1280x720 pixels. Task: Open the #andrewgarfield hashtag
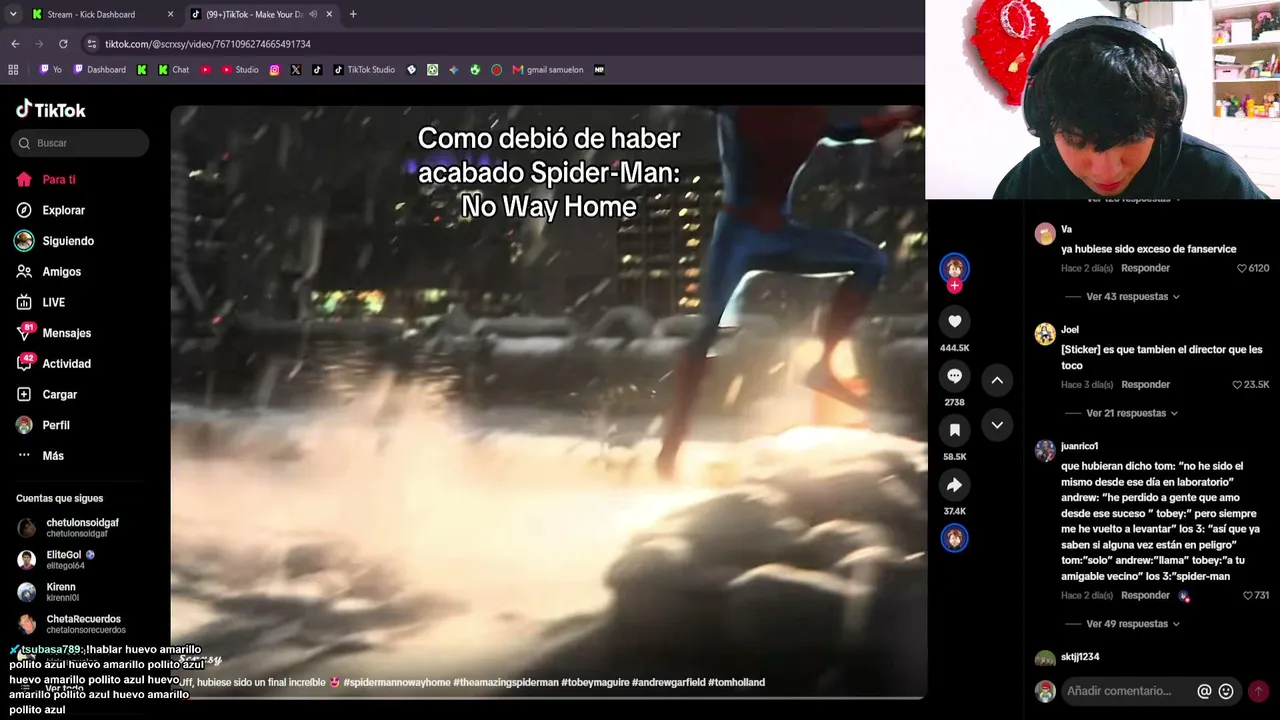(669, 682)
